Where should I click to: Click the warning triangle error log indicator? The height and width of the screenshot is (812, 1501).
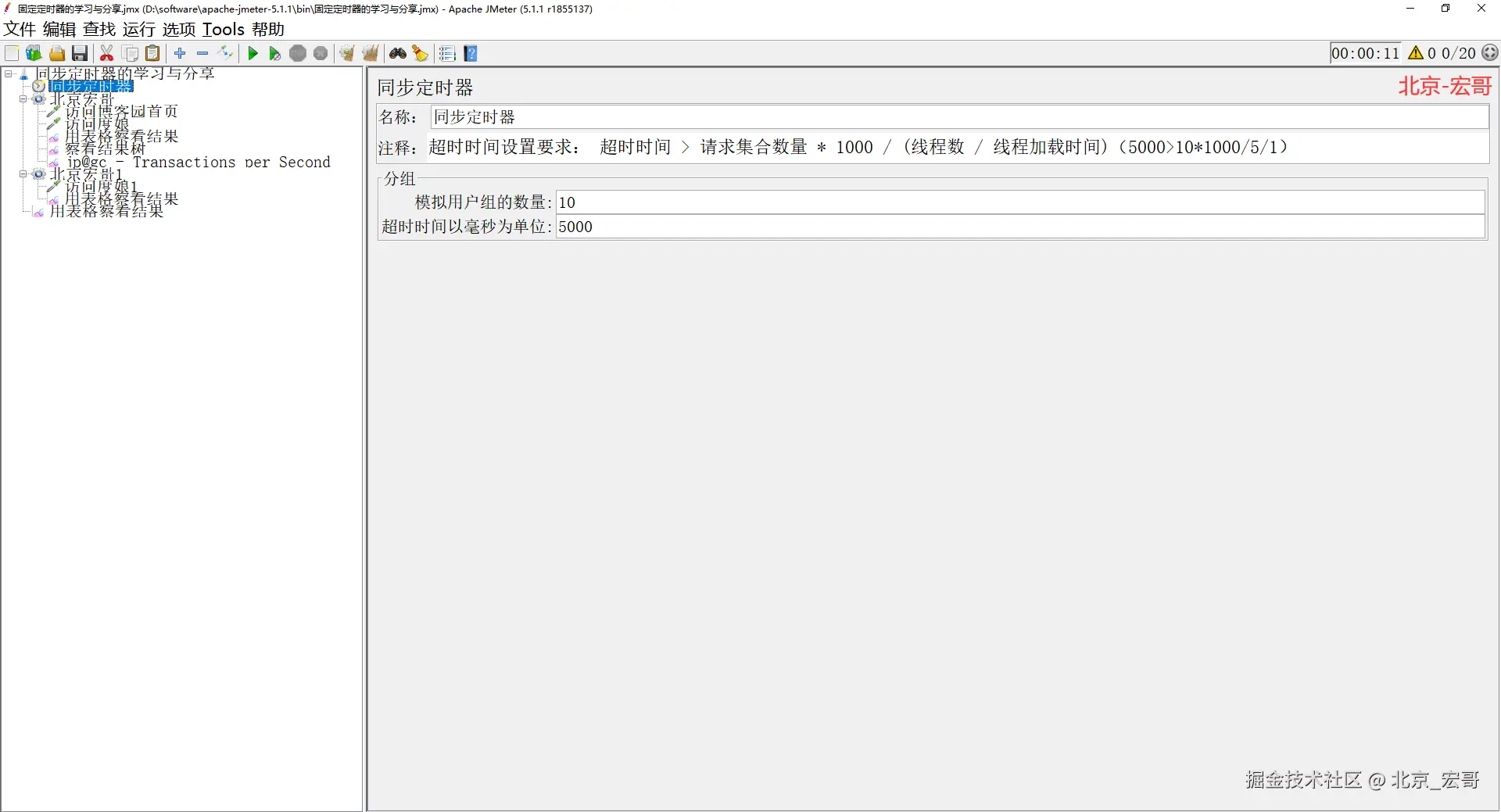pos(1416,53)
